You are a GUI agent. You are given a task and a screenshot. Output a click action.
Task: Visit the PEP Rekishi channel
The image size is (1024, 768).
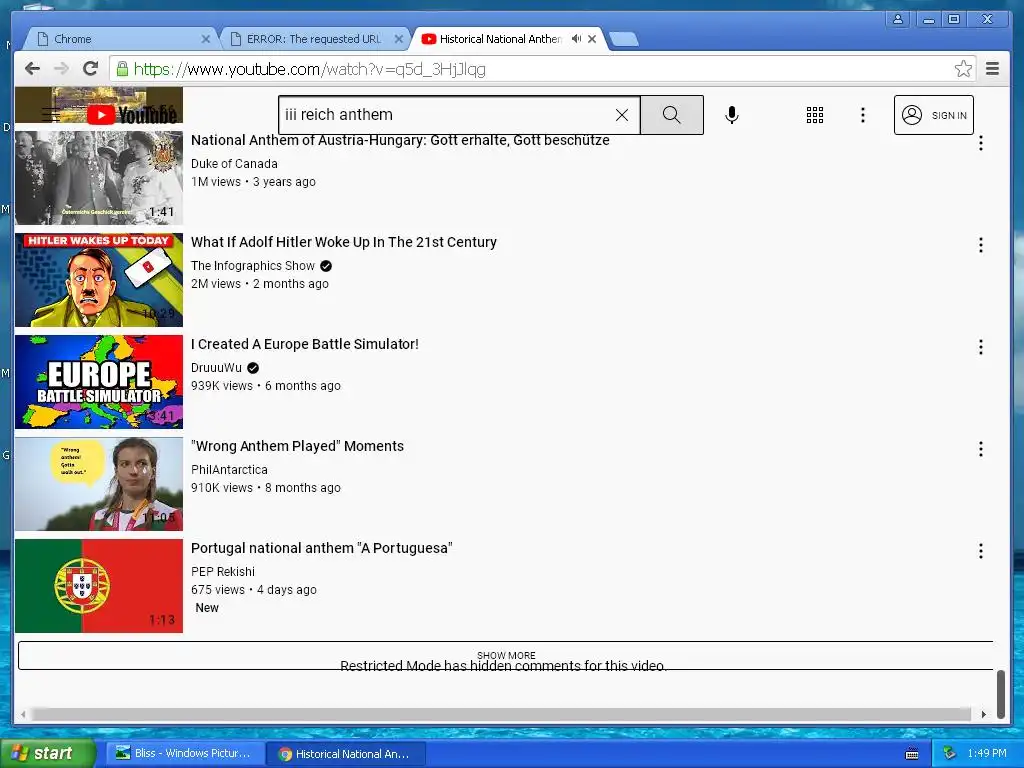pyautogui.click(x=223, y=571)
